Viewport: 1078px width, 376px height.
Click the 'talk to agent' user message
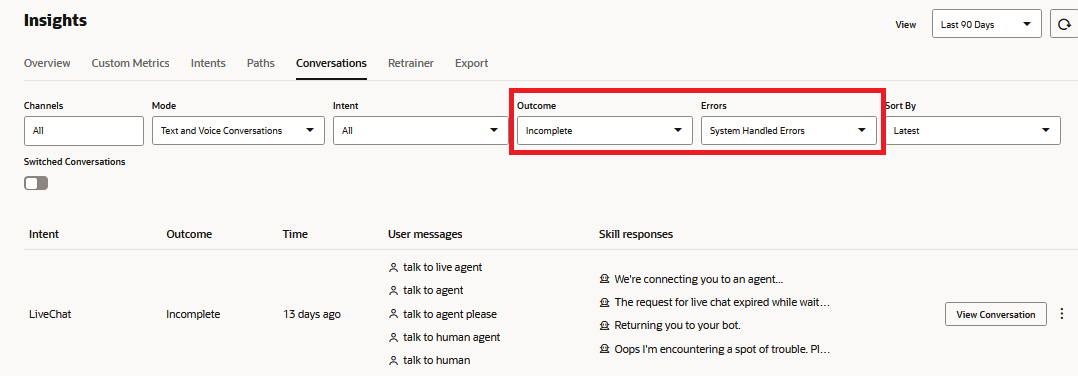pos(433,291)
